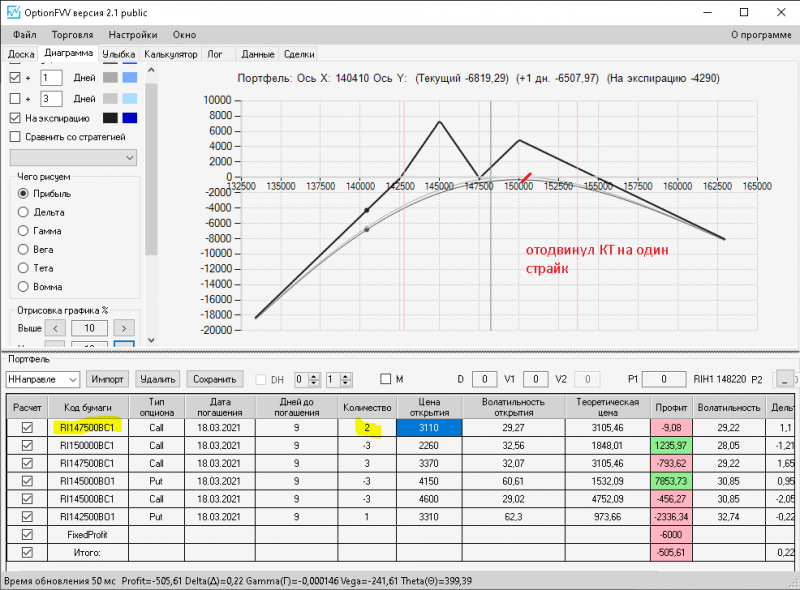
Task: Increase Выше percent with right arrow
Action: pyautogui.click(x=124, y=328)
